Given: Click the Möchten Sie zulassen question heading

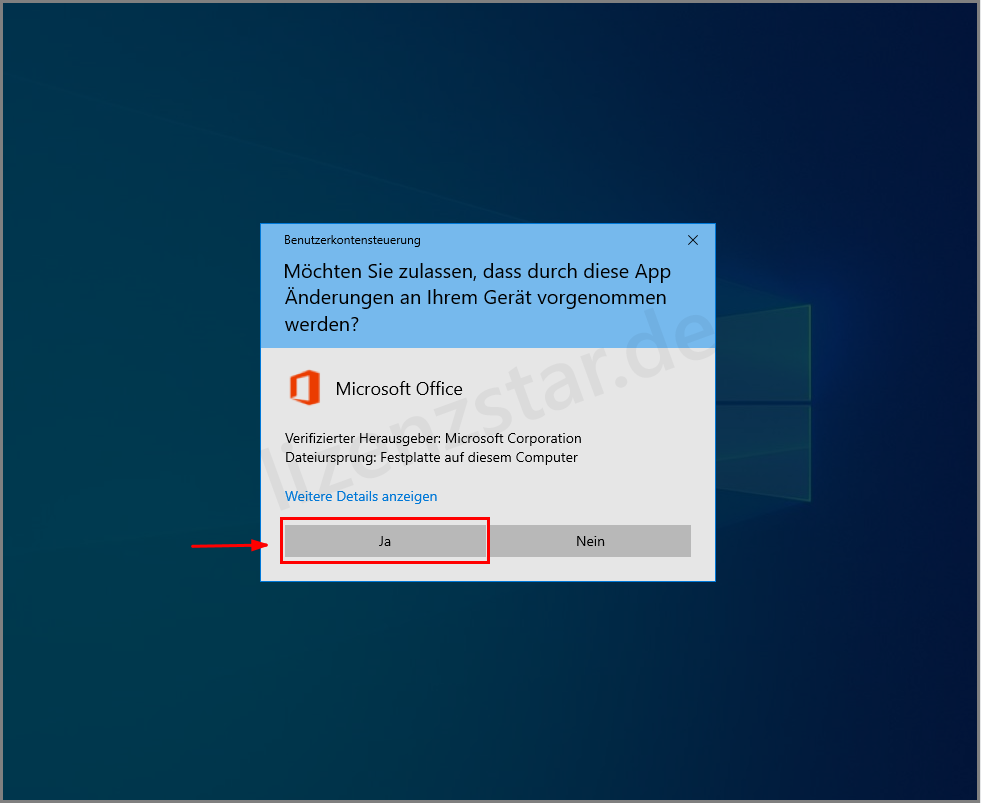Looking at the screenshot, I should click(x=477, y=297).
